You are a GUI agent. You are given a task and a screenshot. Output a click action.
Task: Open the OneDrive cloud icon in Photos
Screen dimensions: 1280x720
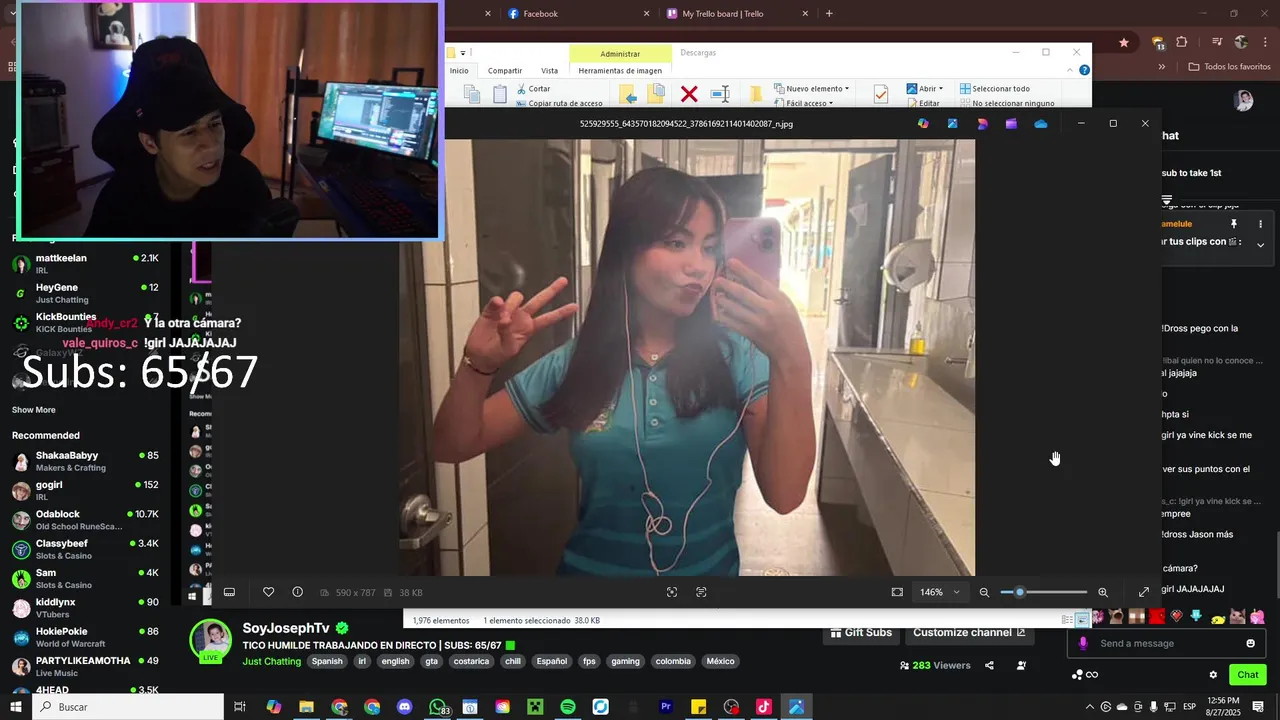coord(1041,123)
